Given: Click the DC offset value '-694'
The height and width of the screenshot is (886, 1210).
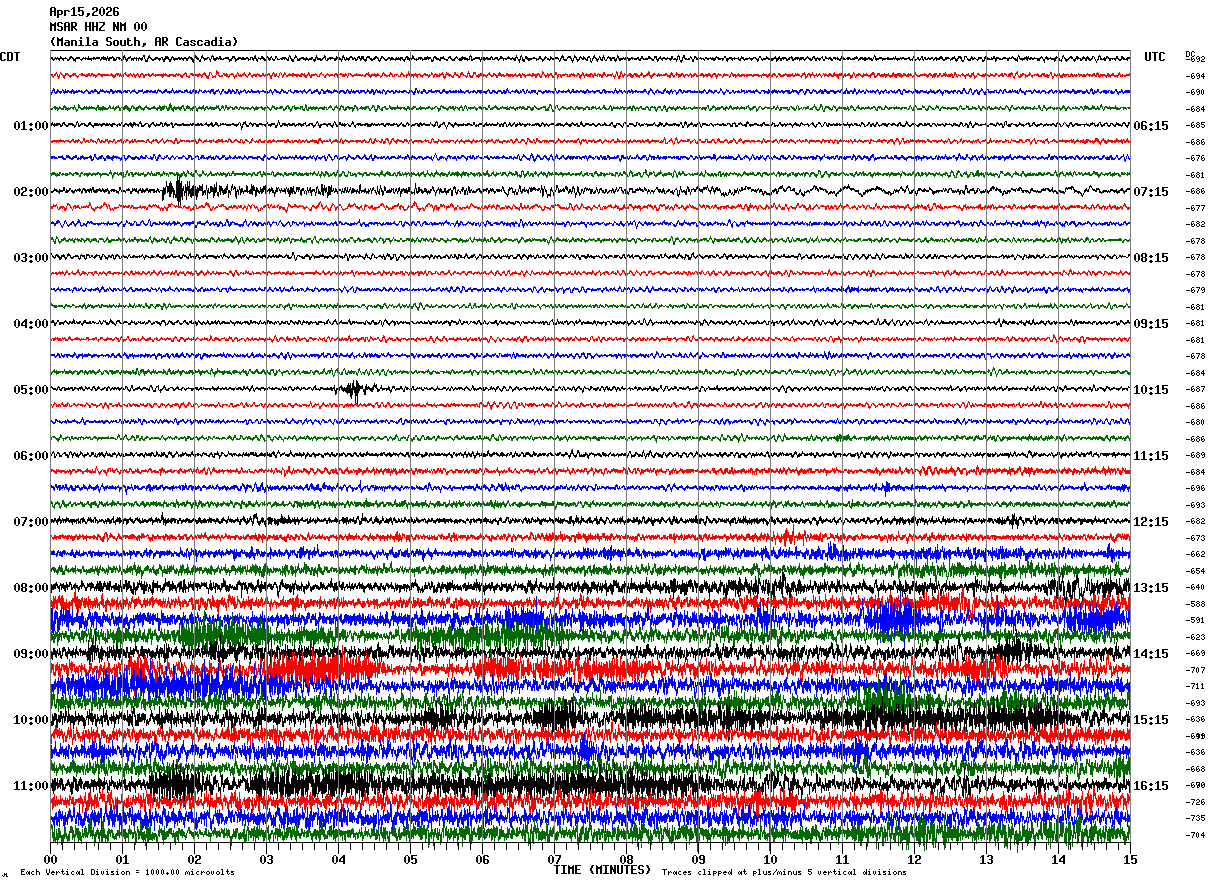Looking at the screenshot, I should 1196,76.
